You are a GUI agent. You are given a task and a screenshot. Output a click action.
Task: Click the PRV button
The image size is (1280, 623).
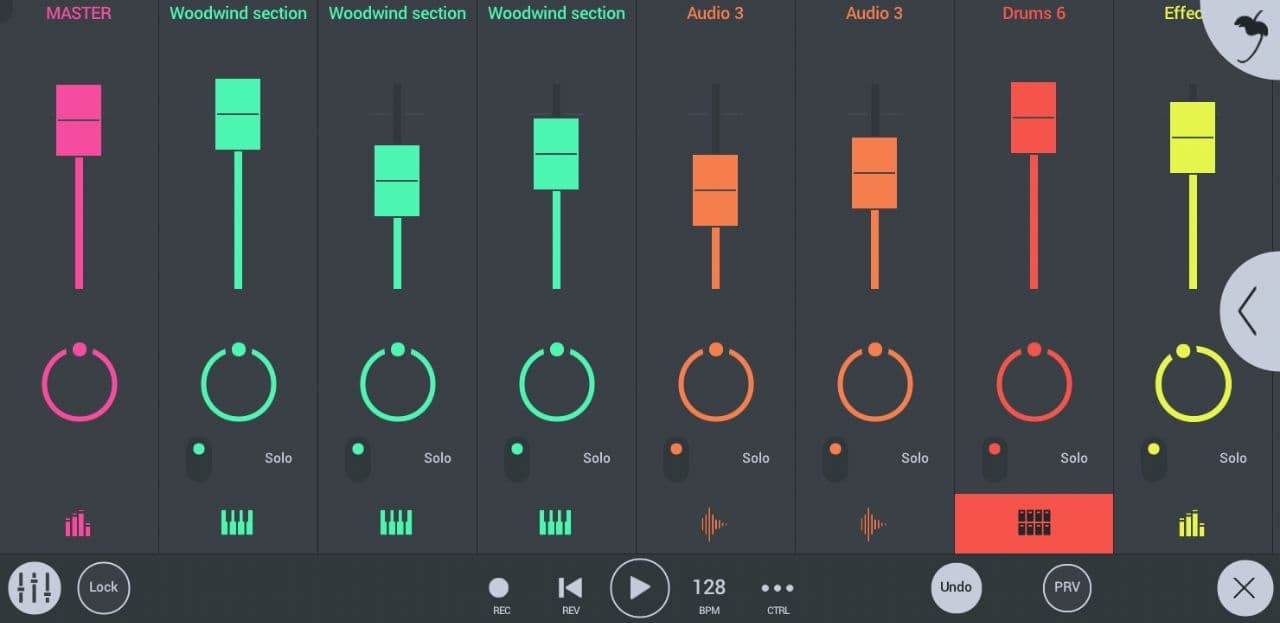click(1067, 587)
